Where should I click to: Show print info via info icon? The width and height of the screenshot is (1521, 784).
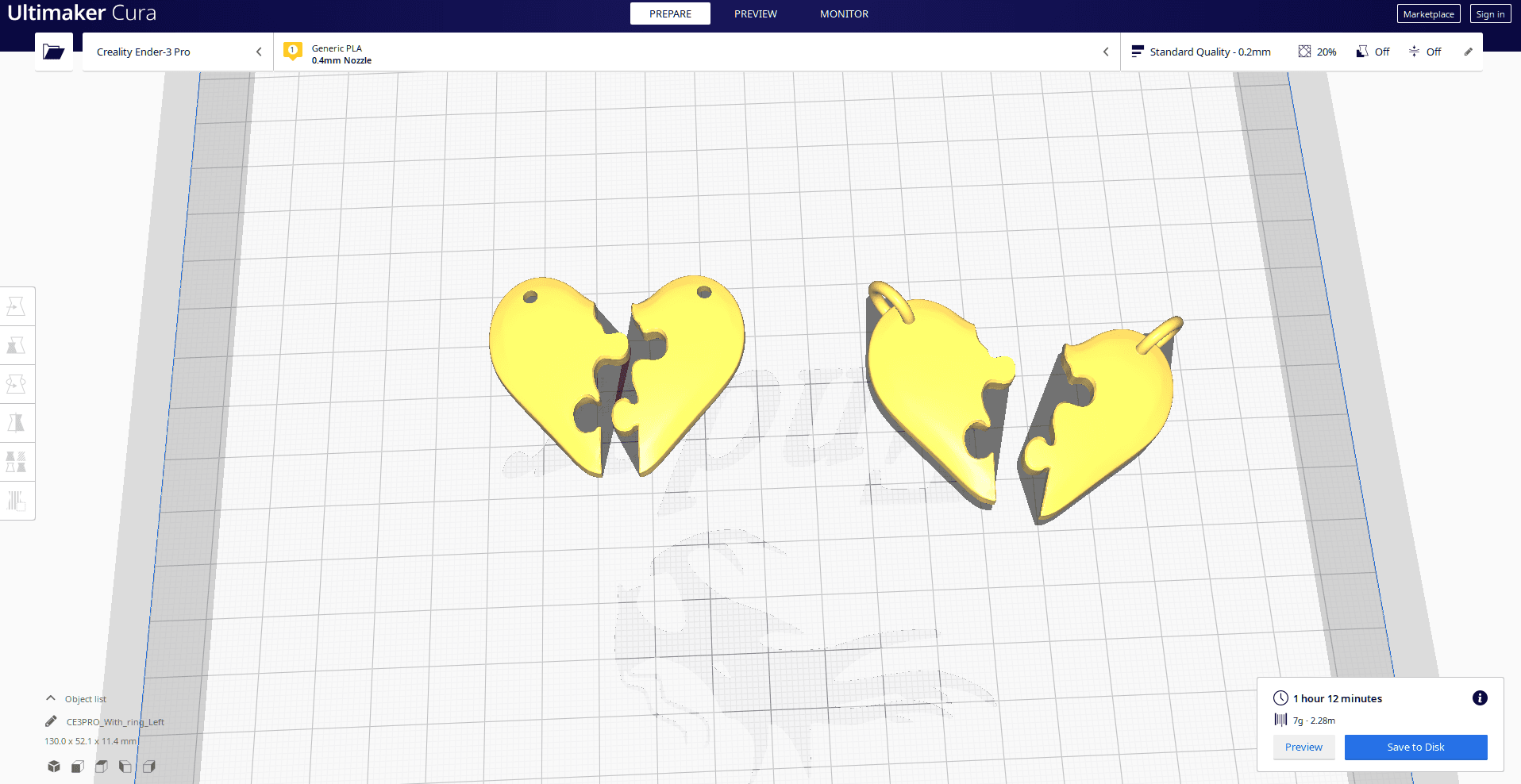pyautogui.click(x=1480, y=698)
